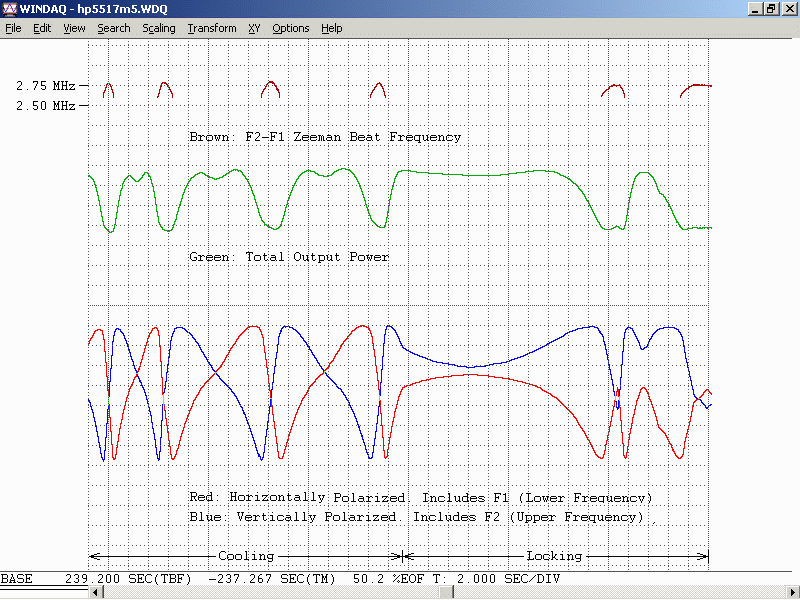The width and height of the screenshot is (800, 600).
Task: Click the BASE indicator in status bar
Action: click(x=16, y=579)
